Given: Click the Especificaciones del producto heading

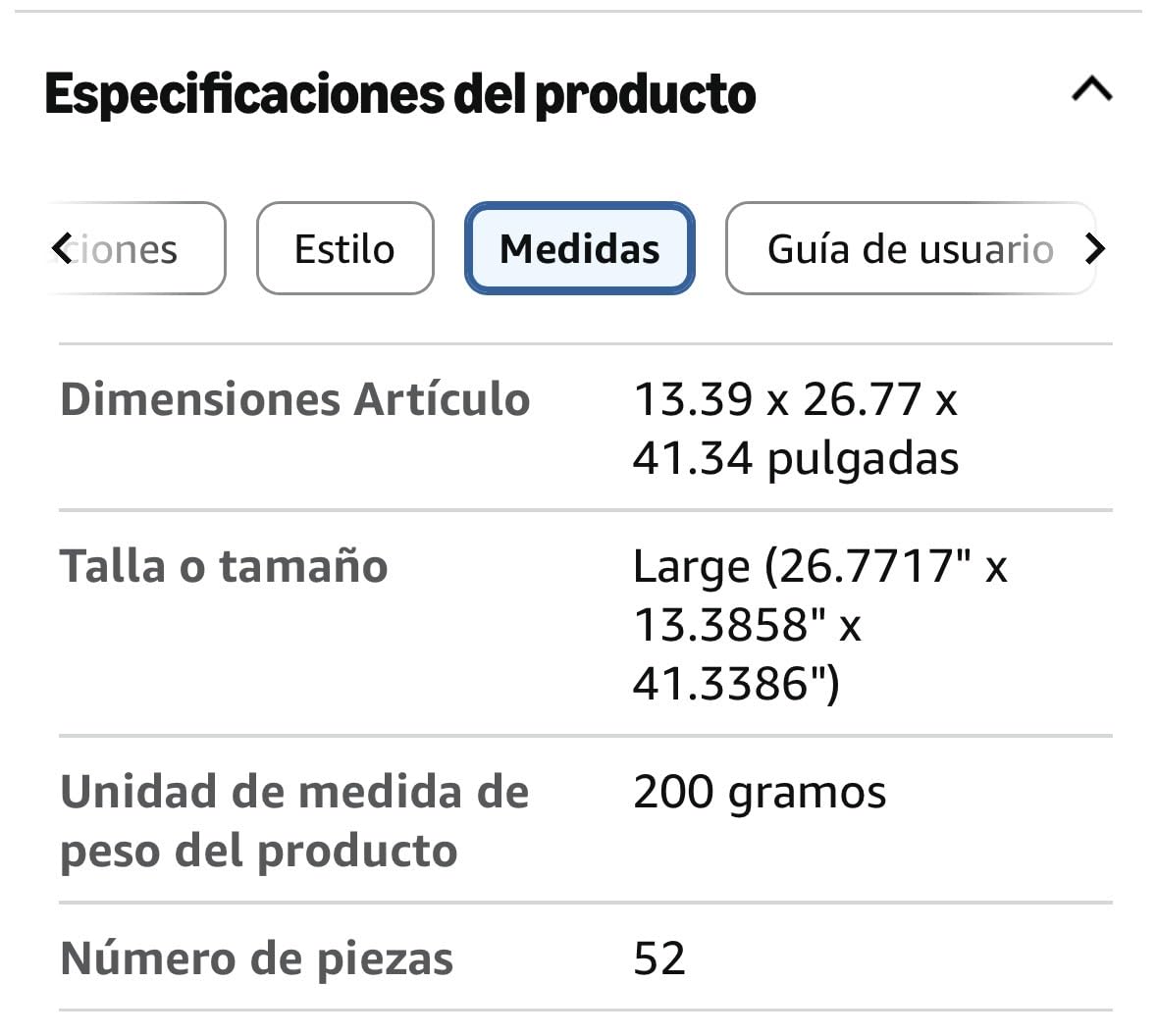Looking at the screenshot, I should [x=400, y=94].
